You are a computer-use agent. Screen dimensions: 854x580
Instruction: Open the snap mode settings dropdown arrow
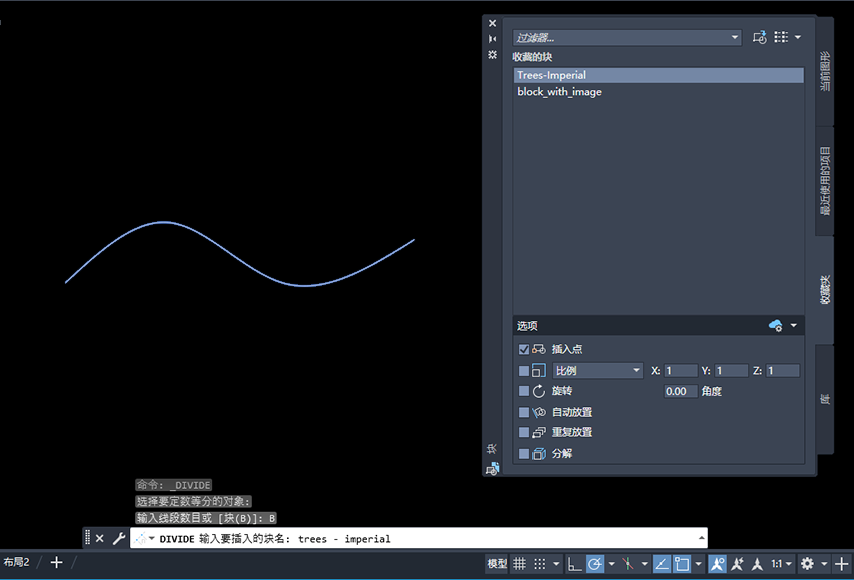point(556,564)
